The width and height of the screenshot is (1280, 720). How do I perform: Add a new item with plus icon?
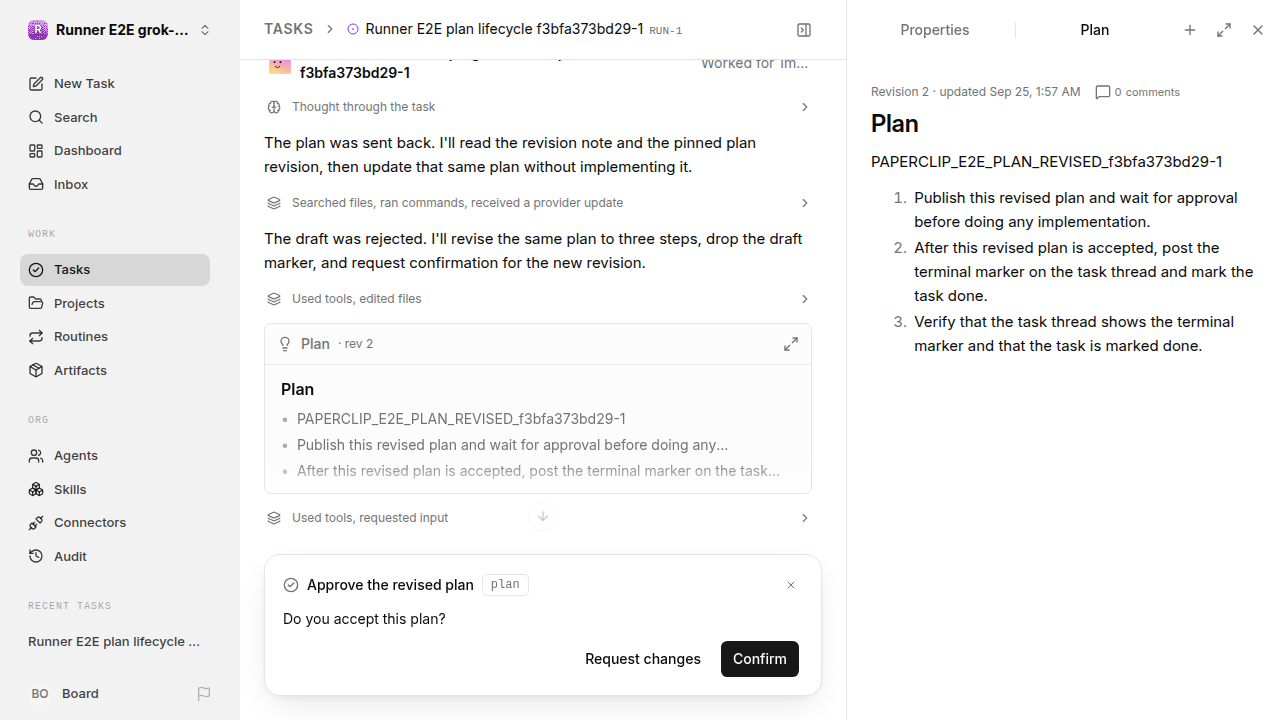click(1190, 30)
